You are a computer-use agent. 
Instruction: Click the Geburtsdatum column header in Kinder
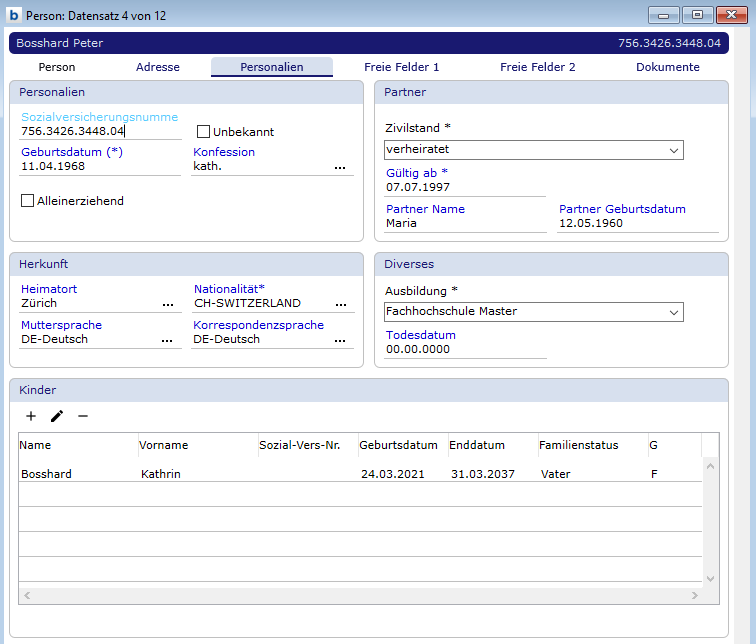[x=398, y=445]
